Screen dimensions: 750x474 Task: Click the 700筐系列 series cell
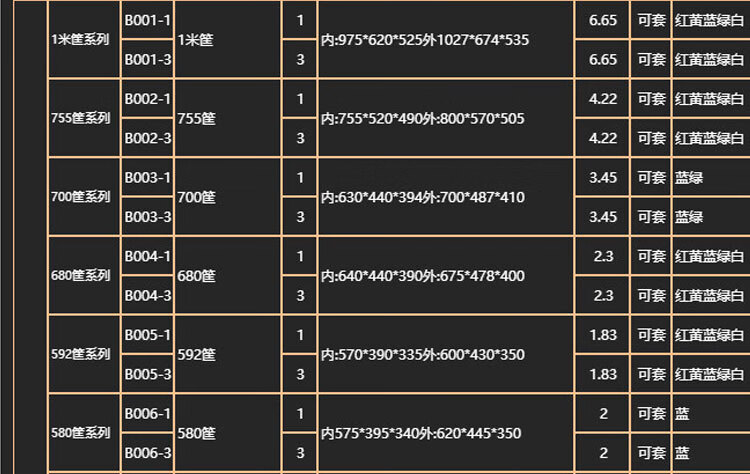click(80, 197)
